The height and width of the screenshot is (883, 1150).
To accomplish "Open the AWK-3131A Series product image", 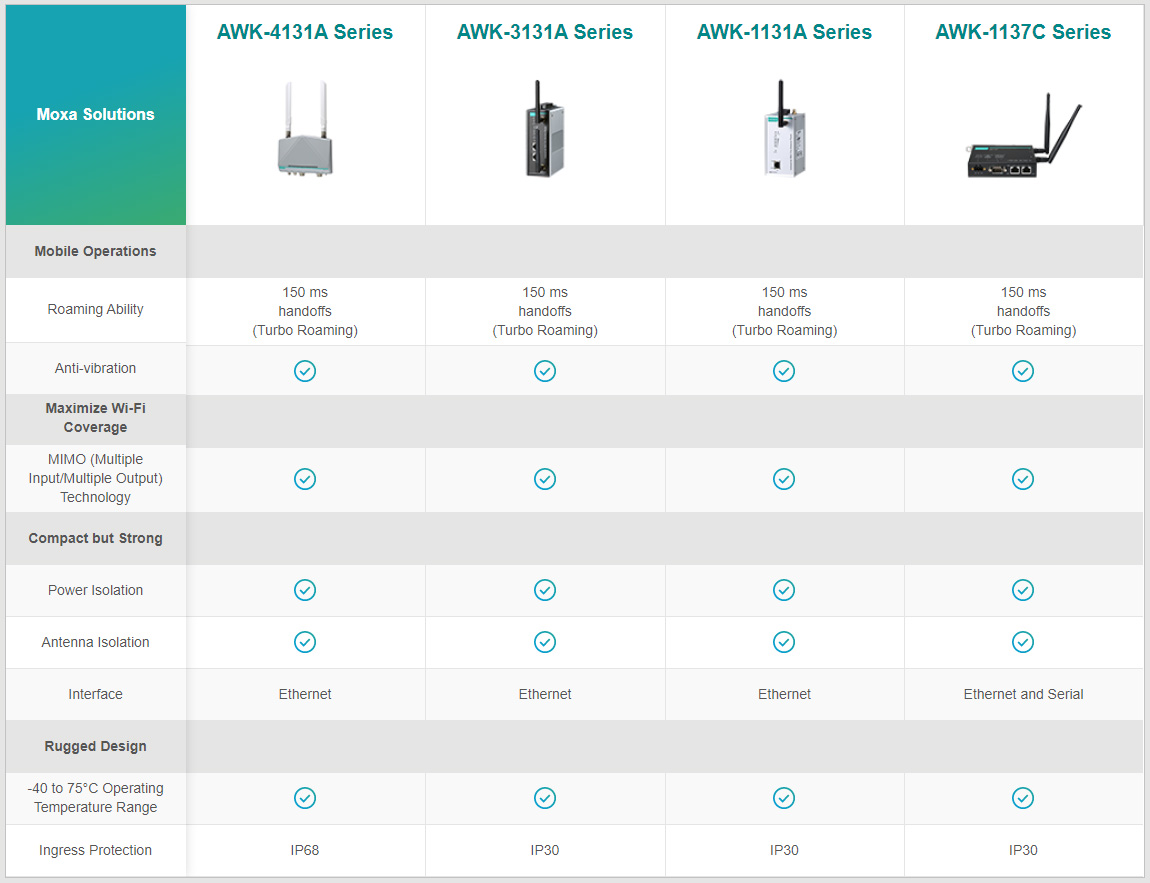I will point(545,128).
